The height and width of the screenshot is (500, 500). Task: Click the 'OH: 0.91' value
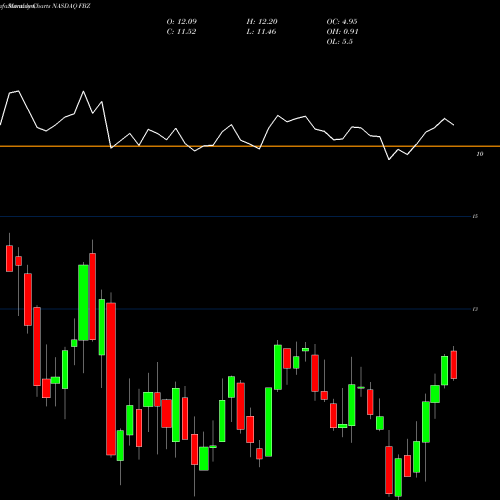tap(342, 32)
